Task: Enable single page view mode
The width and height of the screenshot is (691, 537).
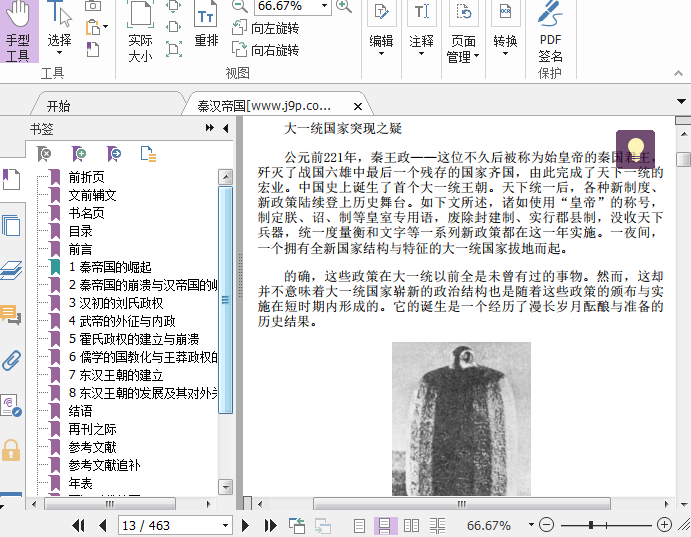Action: [x=359, y=525]
